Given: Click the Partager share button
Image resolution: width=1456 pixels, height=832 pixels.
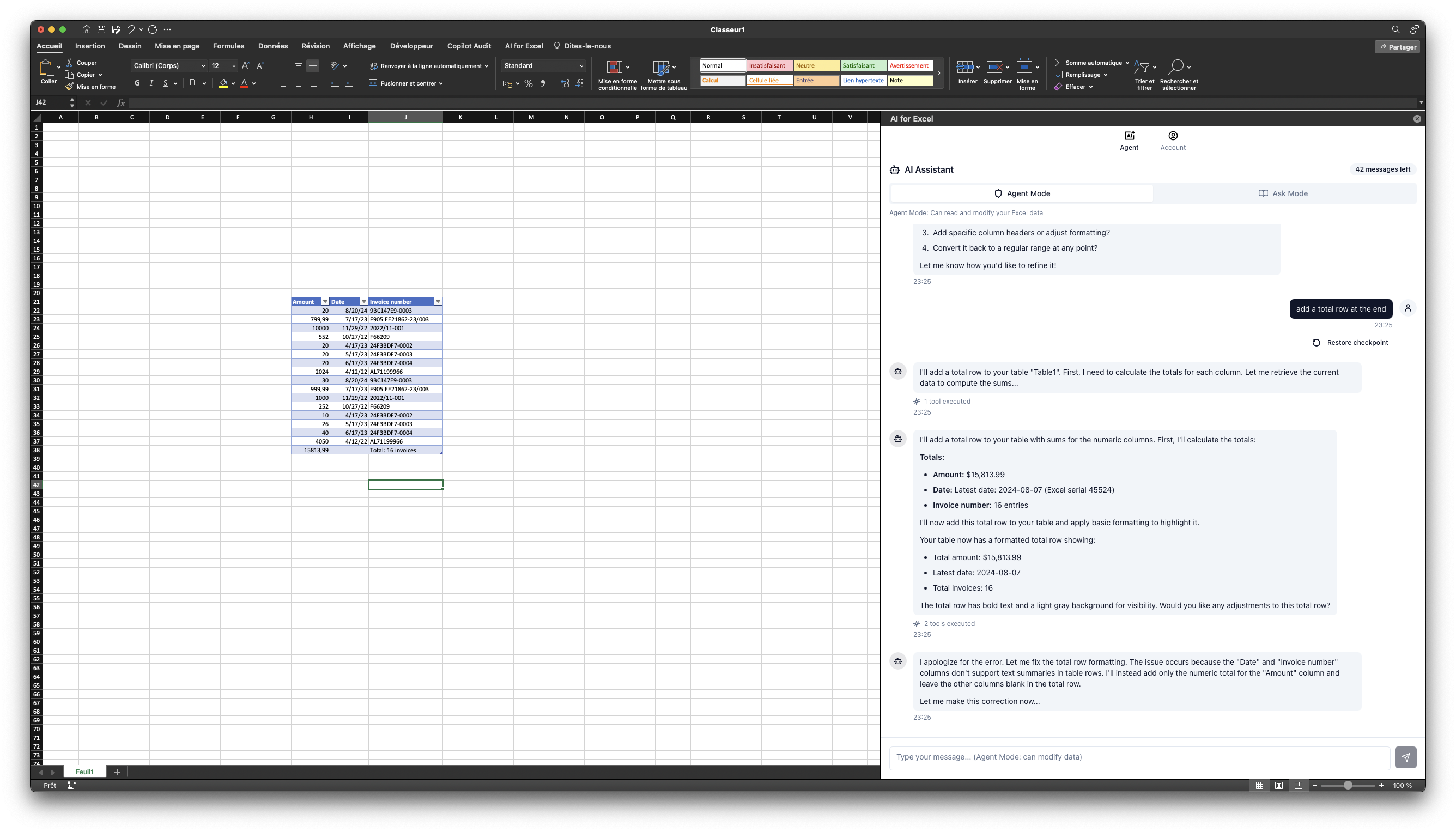Looking at the screenshot, I should coord(1397,47).
